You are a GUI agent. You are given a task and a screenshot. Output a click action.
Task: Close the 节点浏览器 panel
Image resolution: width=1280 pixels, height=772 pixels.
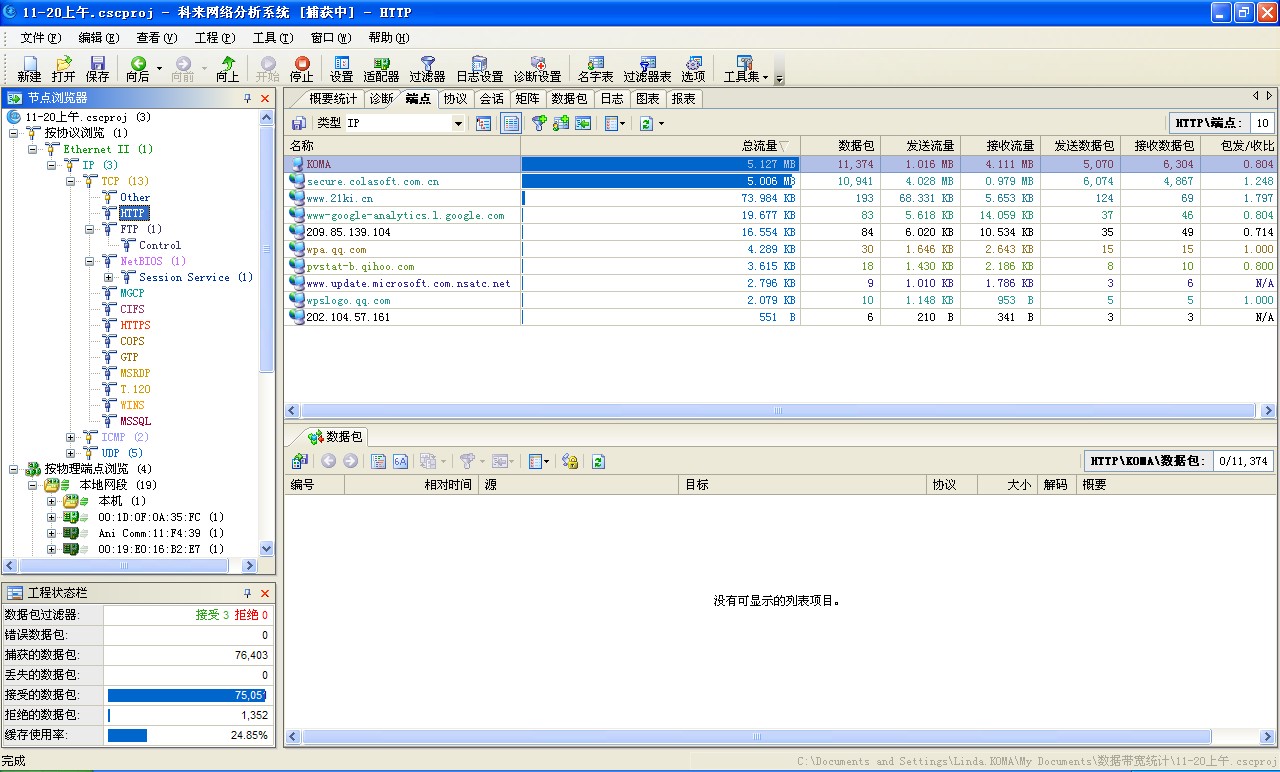click(265, 98)
